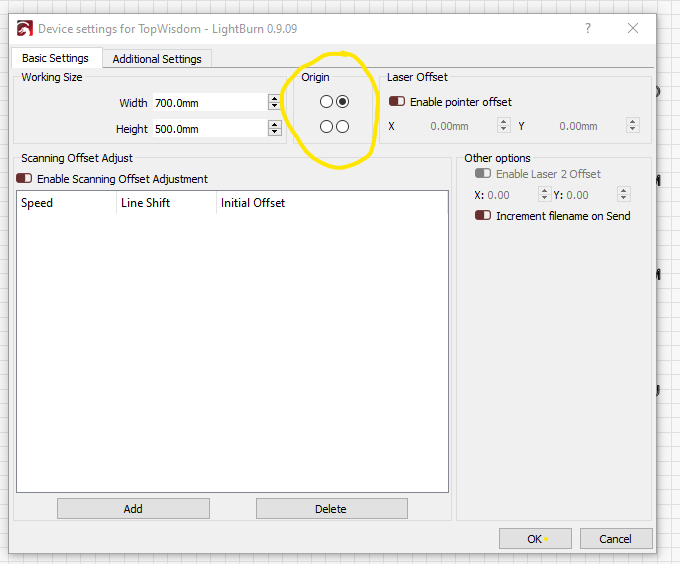
Task: Click the Laser 2 X offset field
Action: click(x=511, y=195)
